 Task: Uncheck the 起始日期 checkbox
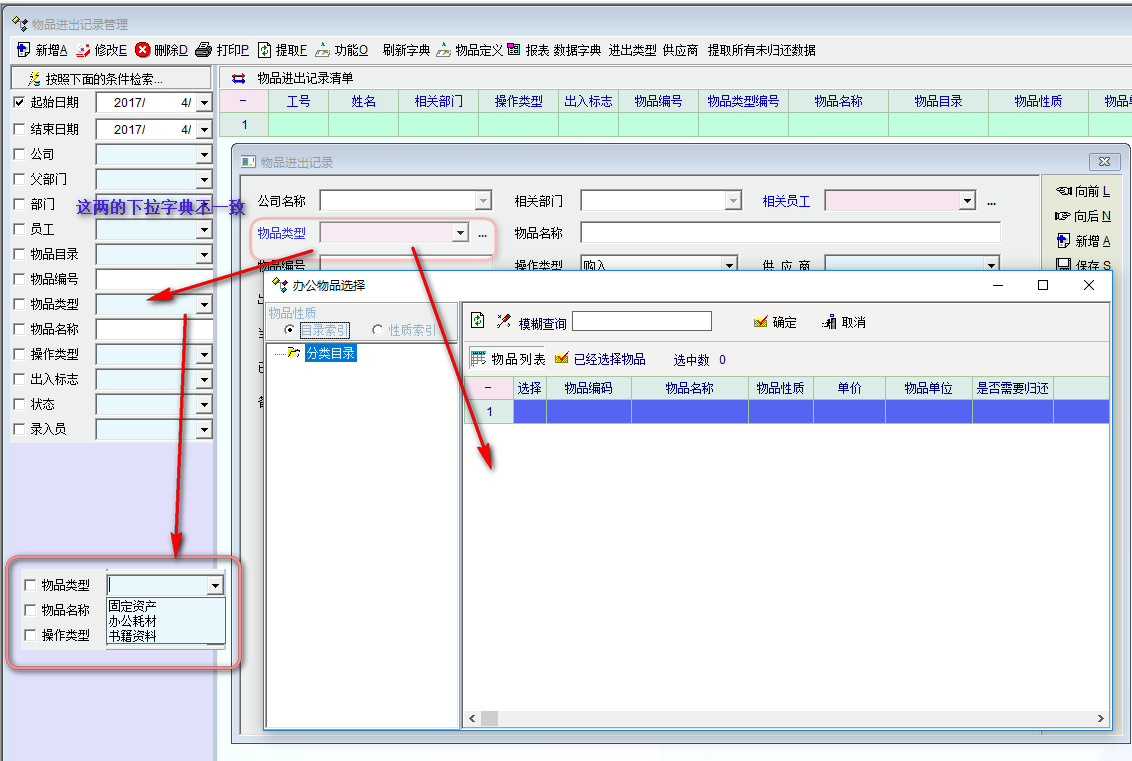(x=19, y=102)
